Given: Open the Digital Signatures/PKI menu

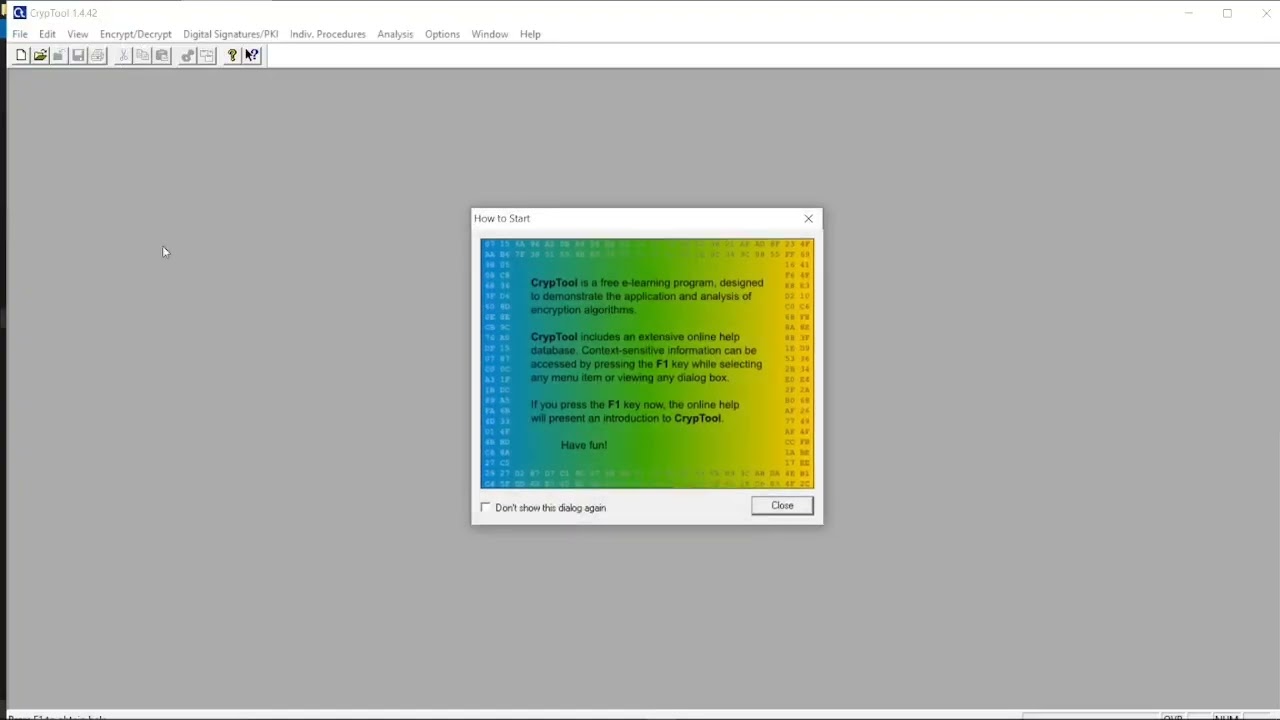Looking at the screenshot, I should tap(230, 34).
